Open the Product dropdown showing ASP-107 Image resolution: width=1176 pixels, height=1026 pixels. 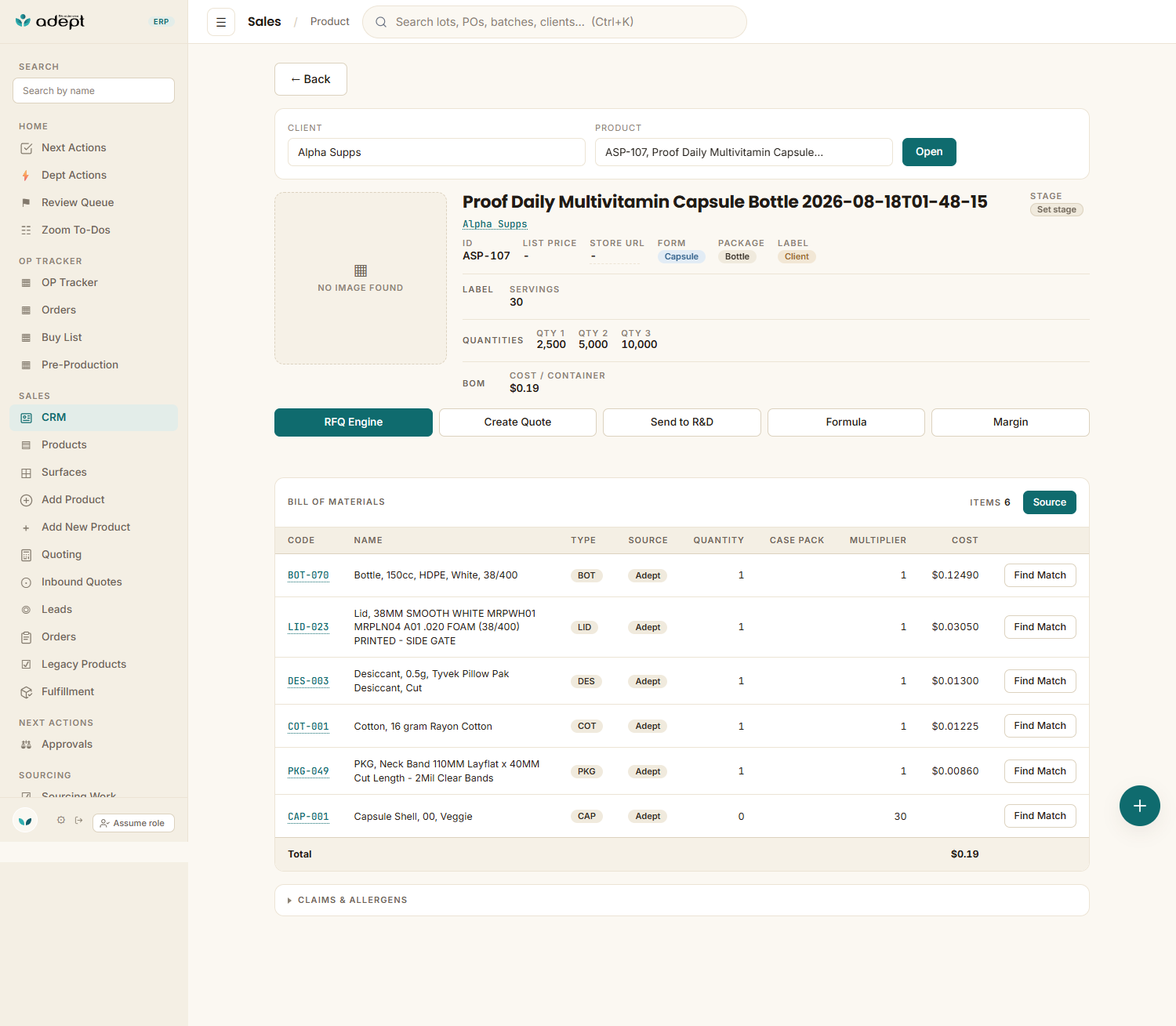point(744,152)
